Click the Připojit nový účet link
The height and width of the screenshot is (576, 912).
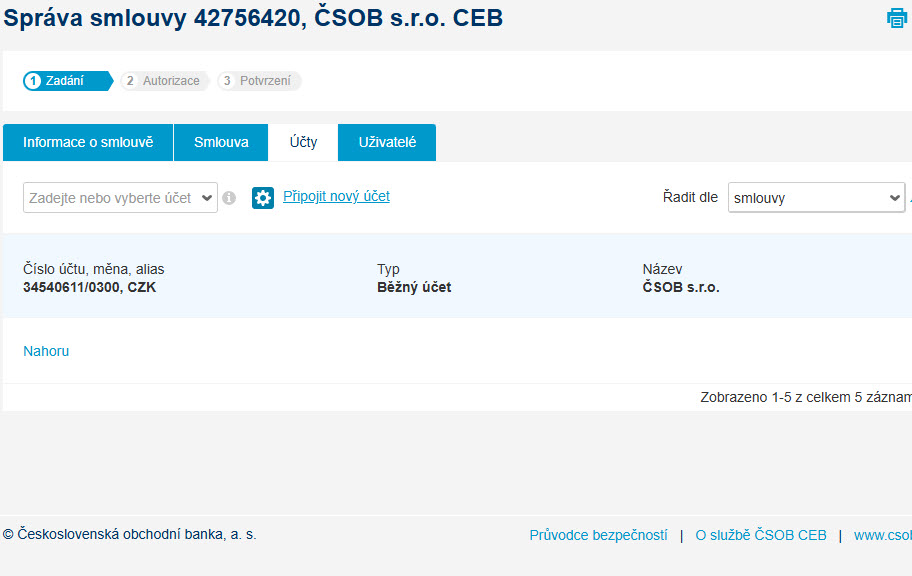pos(336,197)
